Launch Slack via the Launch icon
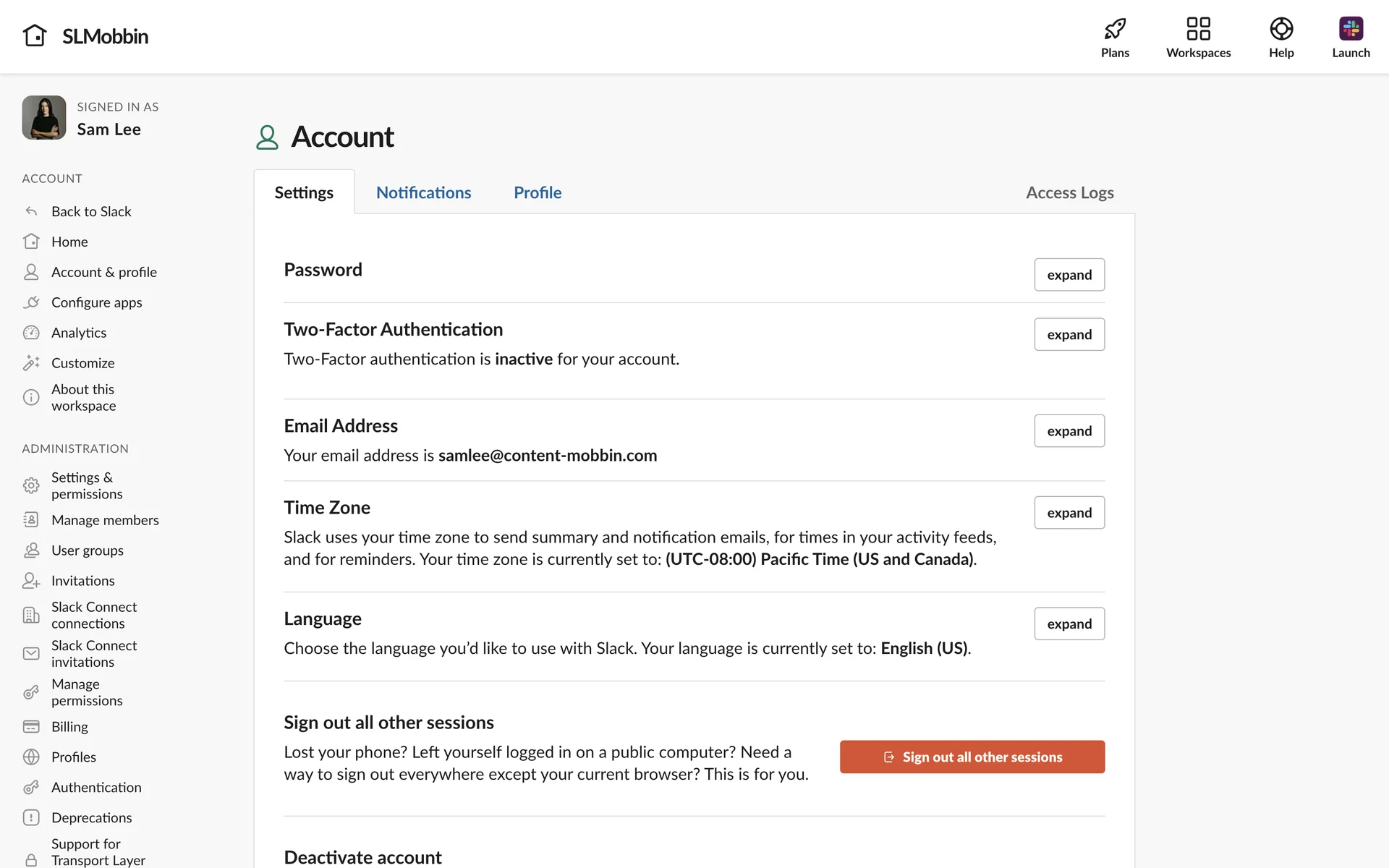 [1351, 29]
